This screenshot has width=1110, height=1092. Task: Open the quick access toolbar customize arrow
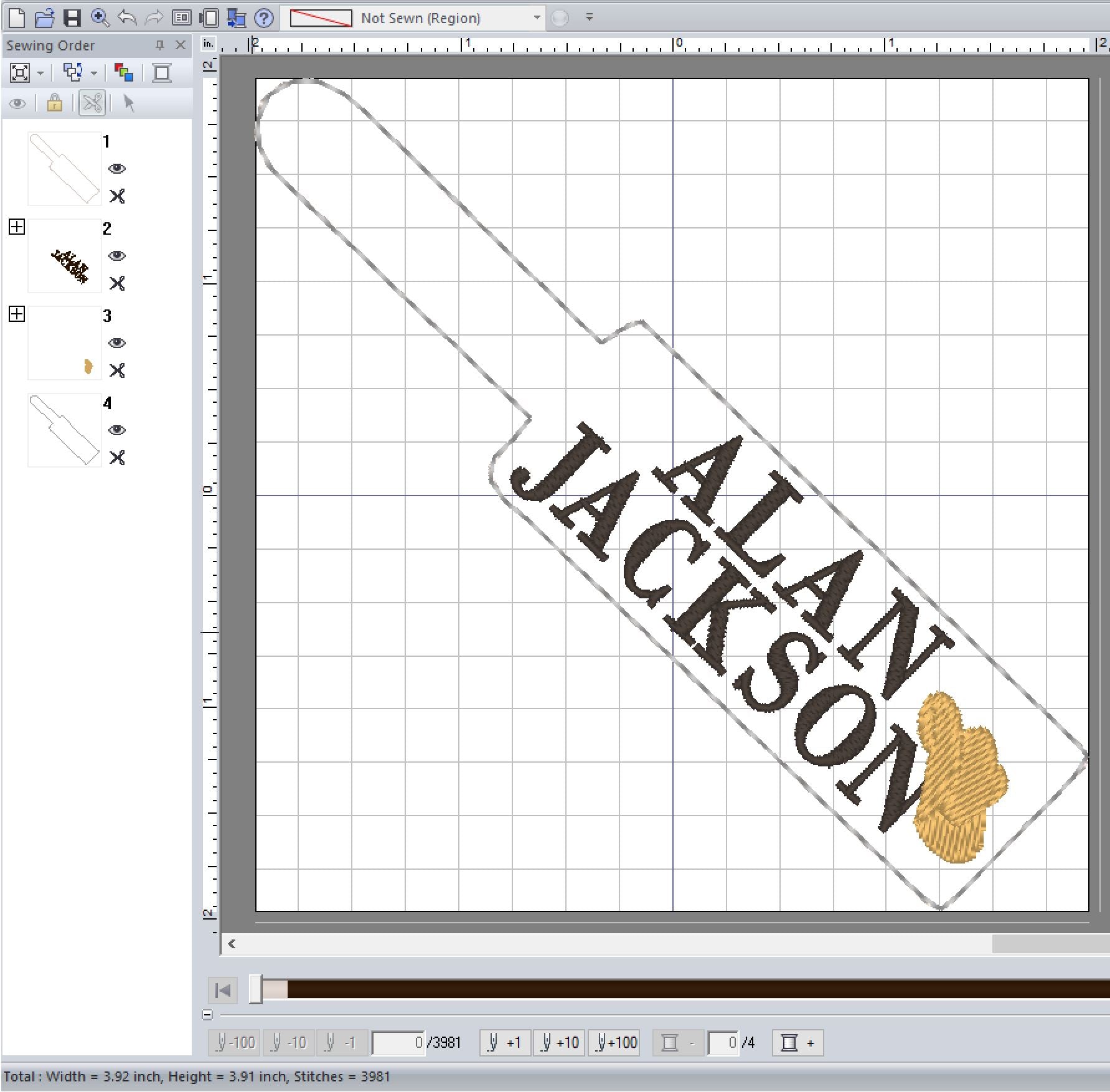tap(589, 17)
